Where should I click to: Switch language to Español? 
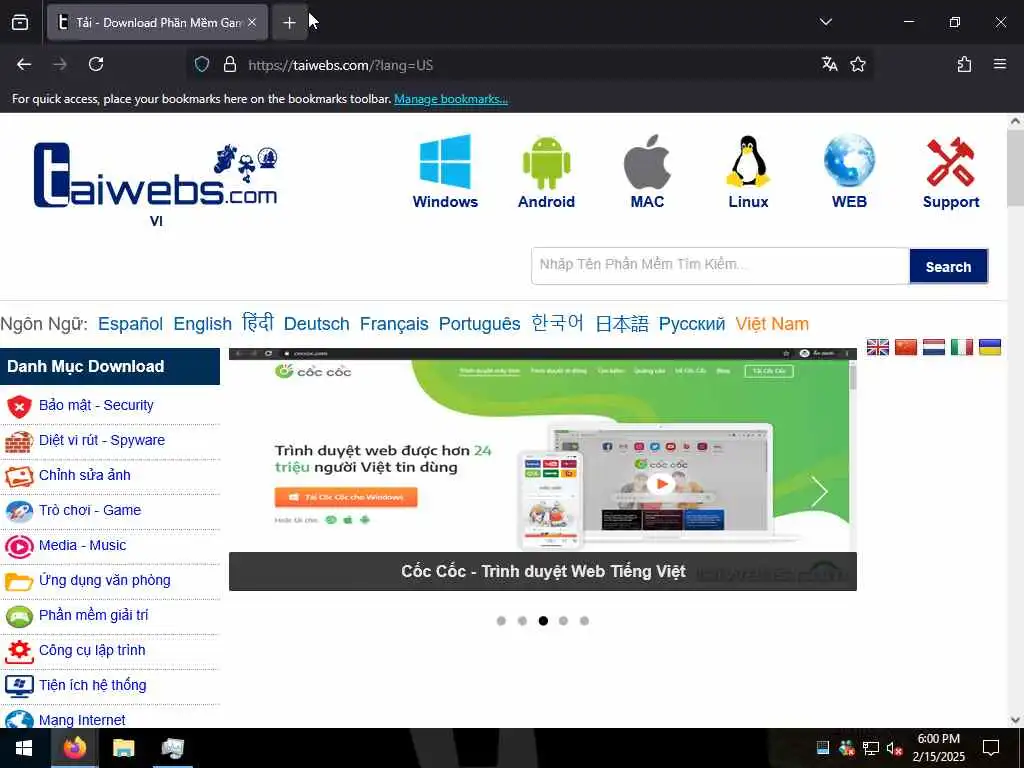point(130,324)
